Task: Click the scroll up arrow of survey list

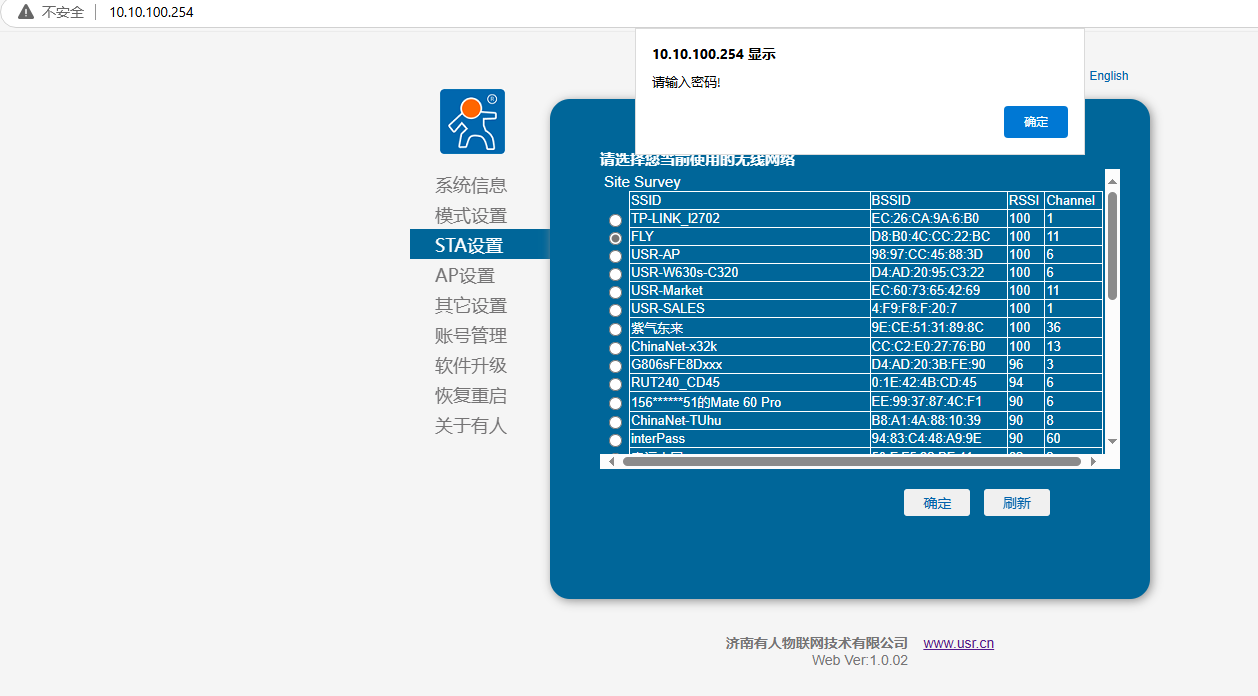Action: point(1112,178)
